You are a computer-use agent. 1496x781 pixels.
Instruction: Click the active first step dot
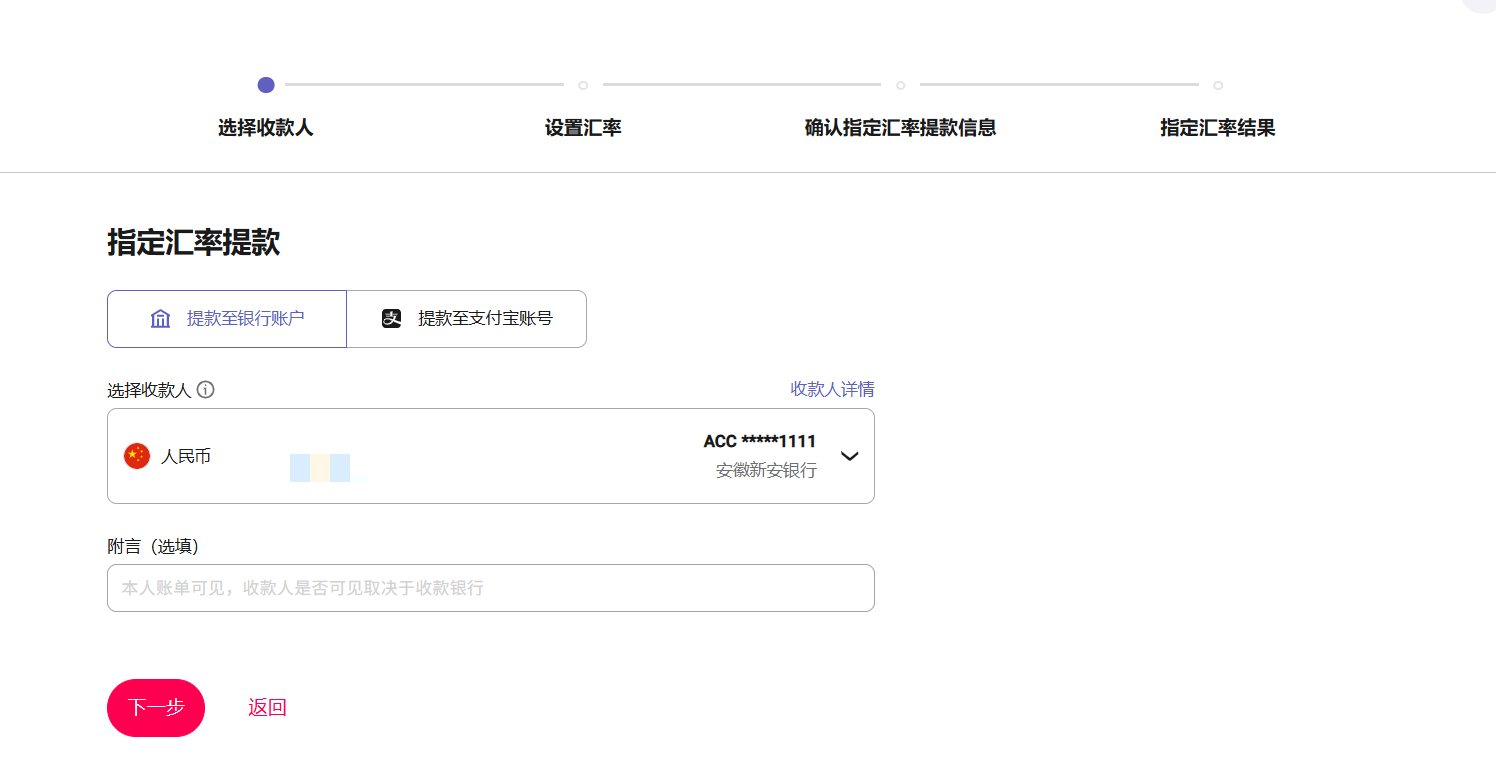(x=266, y=85)
